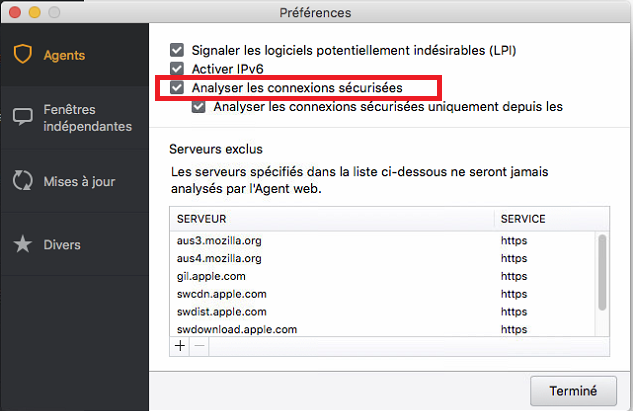Viewport: 633px width, 411px height.
Task: Click the Fenêtres indépendantes speech bubble icon
Action: [22, 118]
